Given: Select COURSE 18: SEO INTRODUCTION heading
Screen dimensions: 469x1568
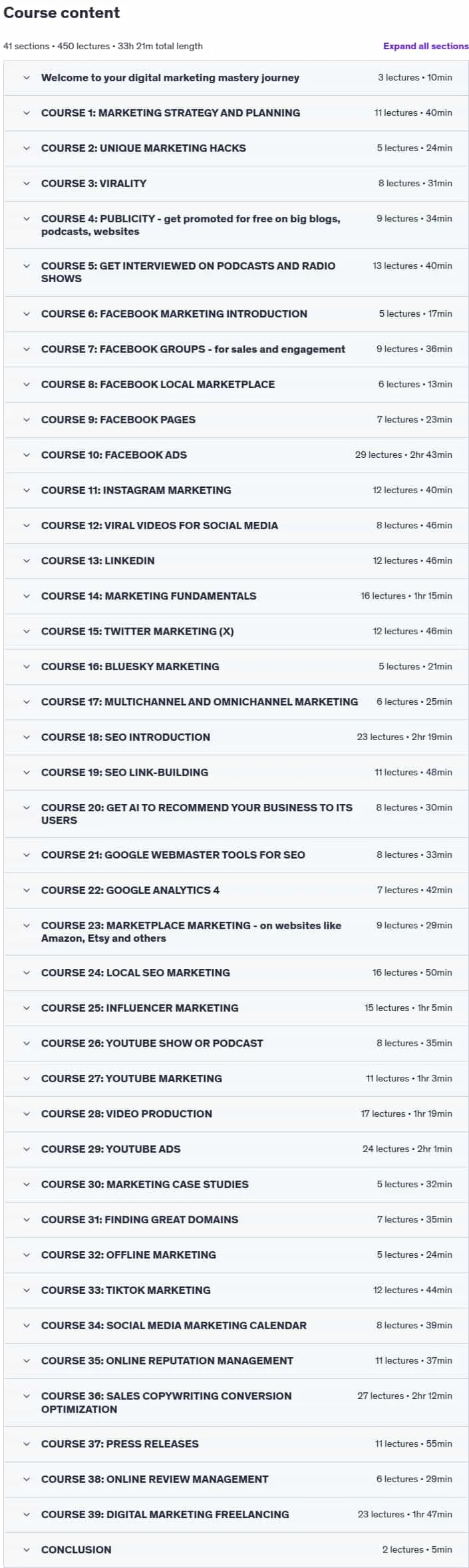Looking at the screenshot, I should (126, 737).
